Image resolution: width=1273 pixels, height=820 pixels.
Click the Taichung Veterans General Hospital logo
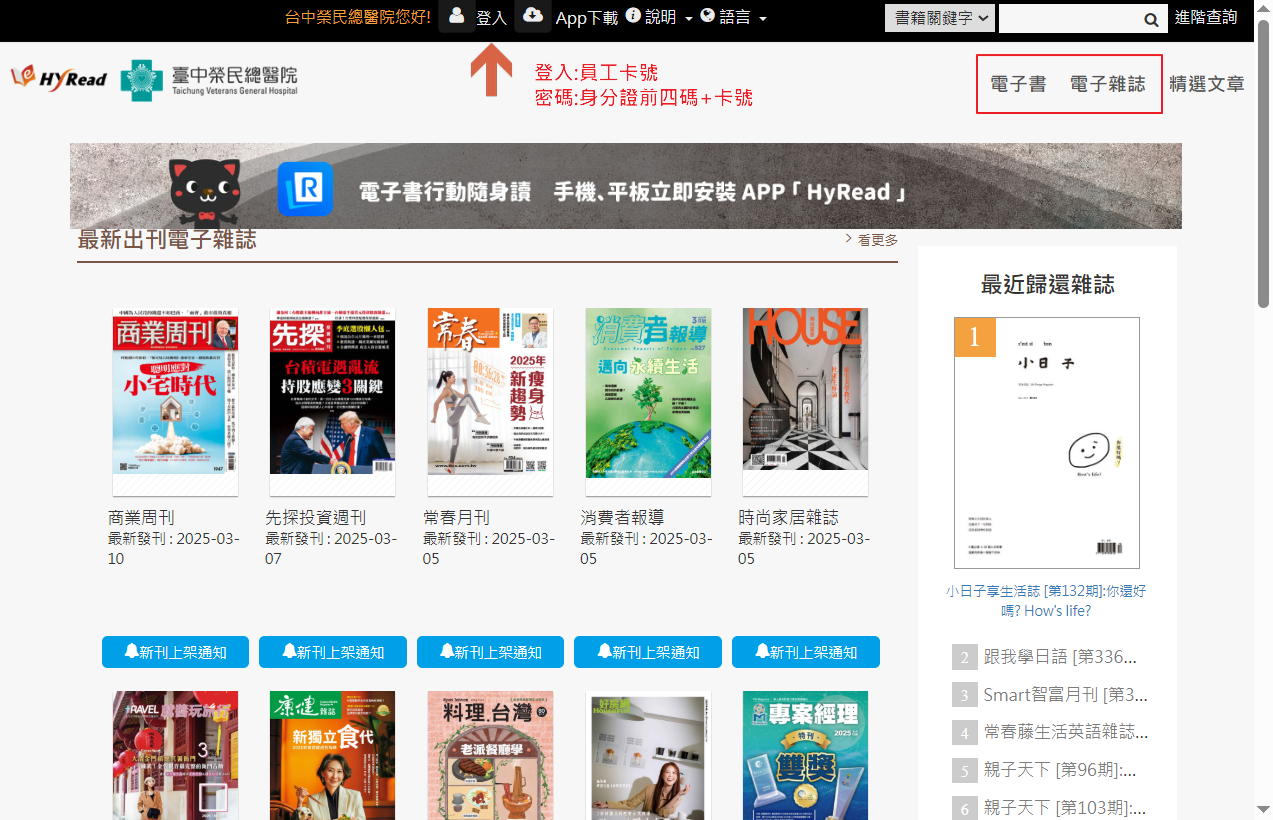209,80
